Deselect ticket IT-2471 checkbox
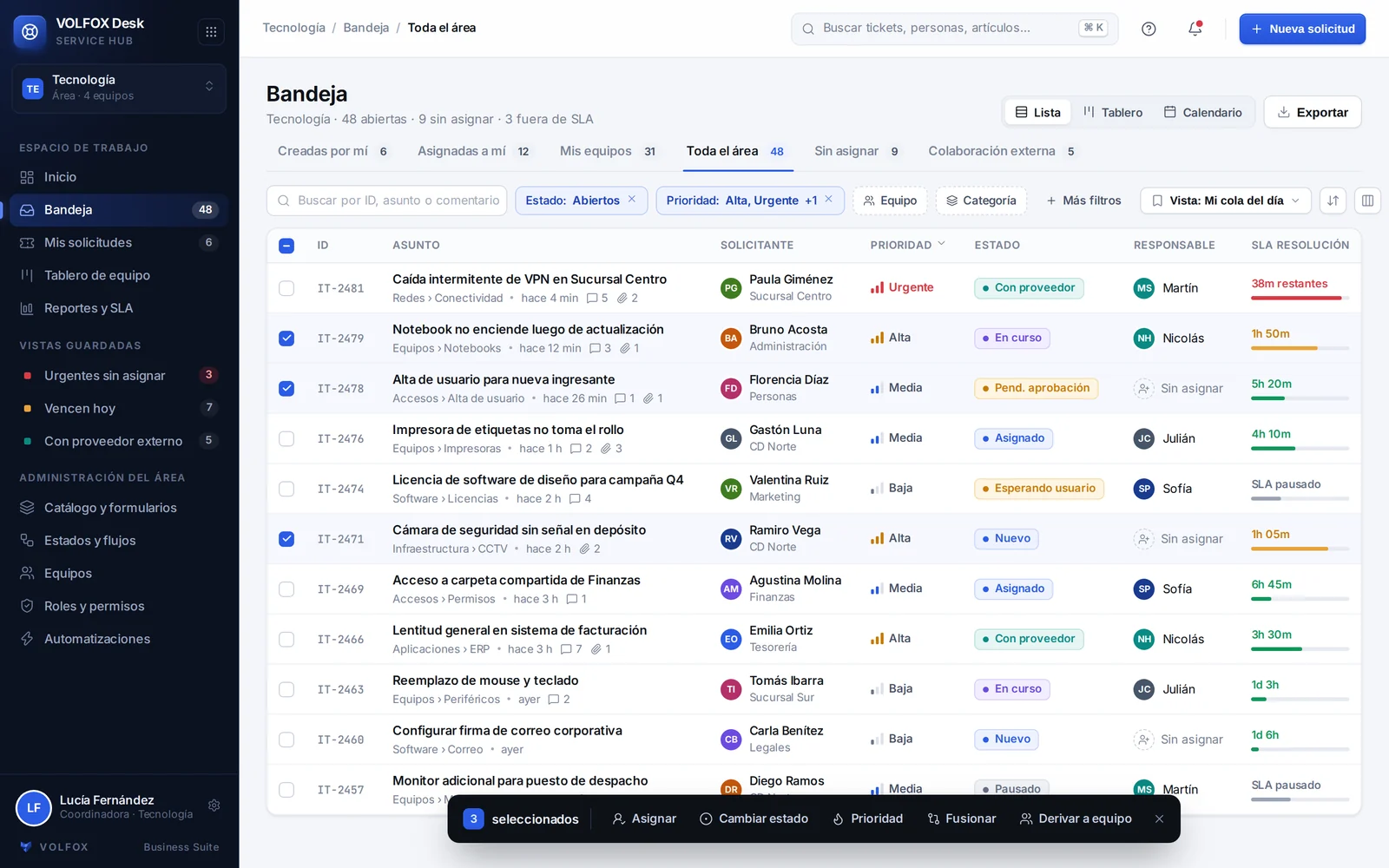This screenshot has height=868, width=1389. pos(286,539)
